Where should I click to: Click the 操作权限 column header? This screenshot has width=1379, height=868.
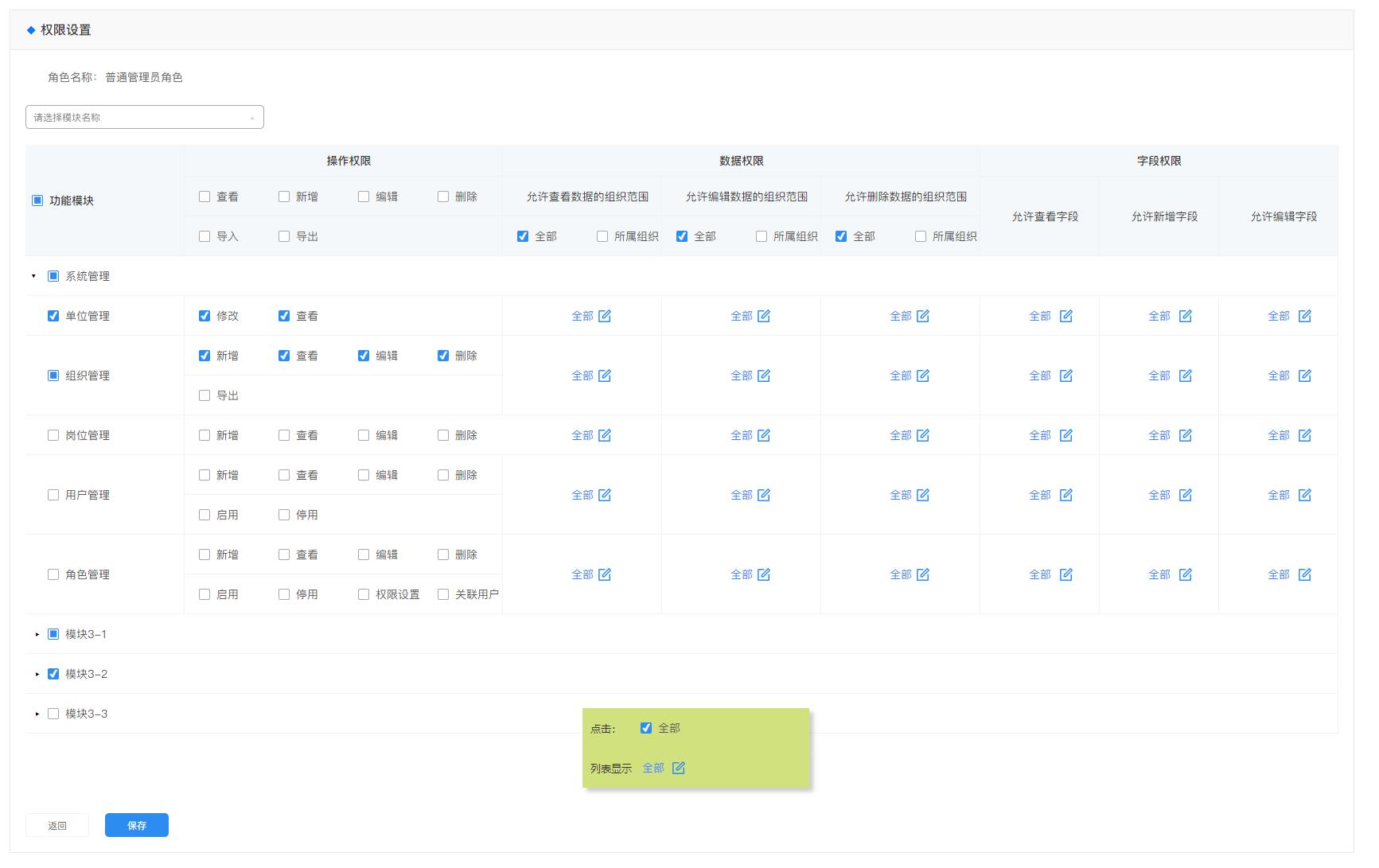coord(349,161)
